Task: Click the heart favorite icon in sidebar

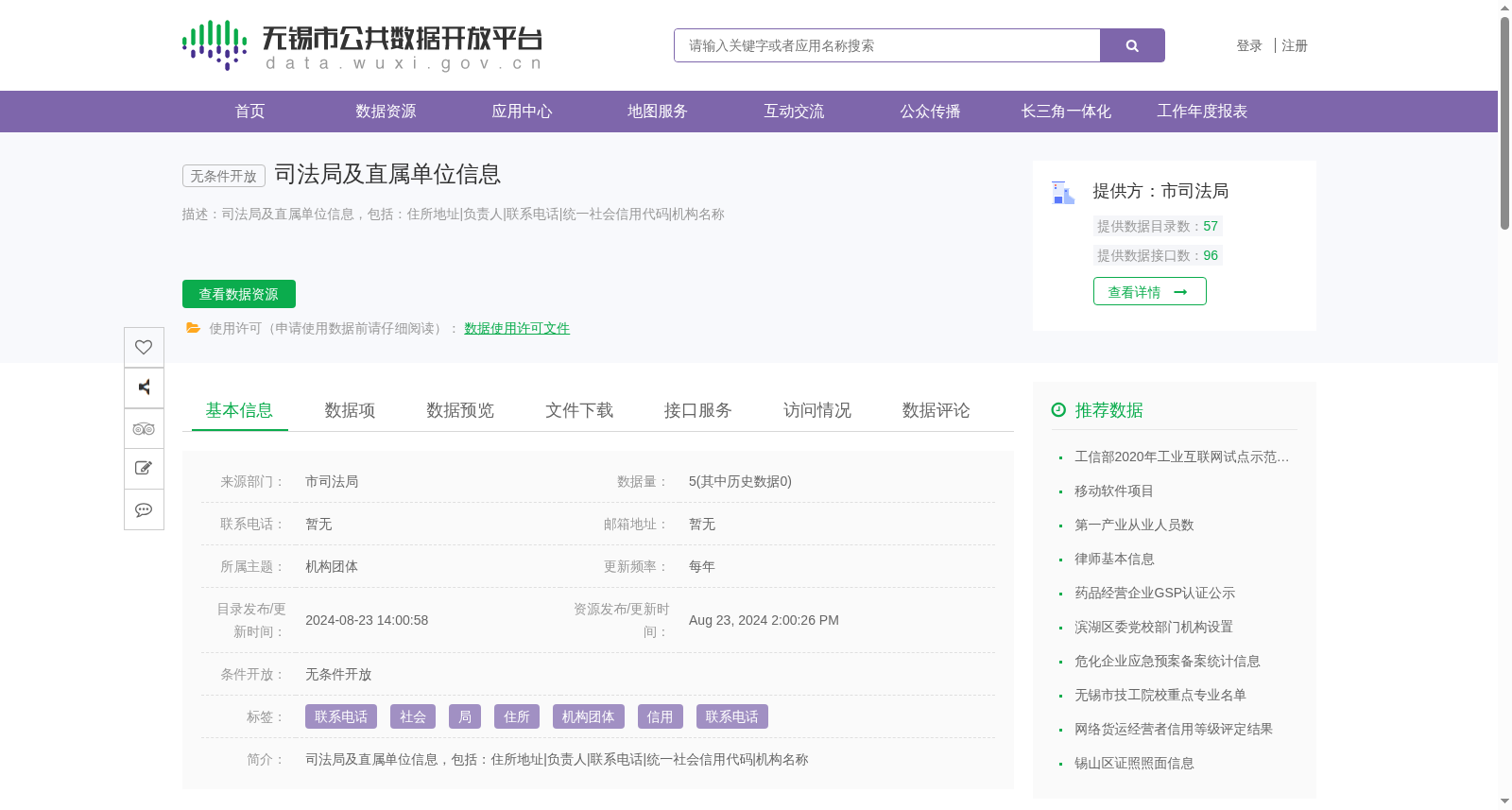Action: [x=144, y=347]
